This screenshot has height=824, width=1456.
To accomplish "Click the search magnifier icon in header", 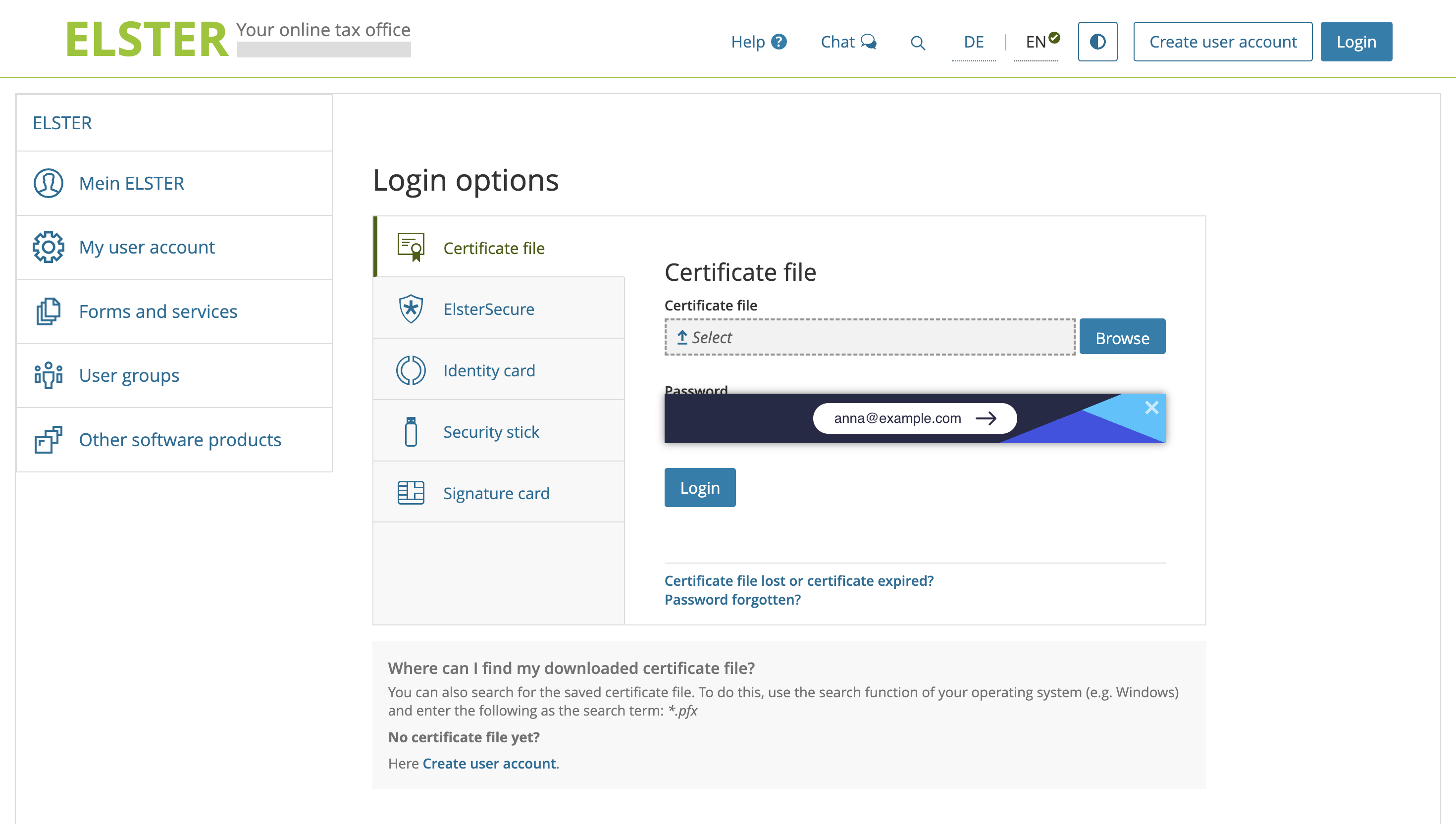I will coord(917,43).
